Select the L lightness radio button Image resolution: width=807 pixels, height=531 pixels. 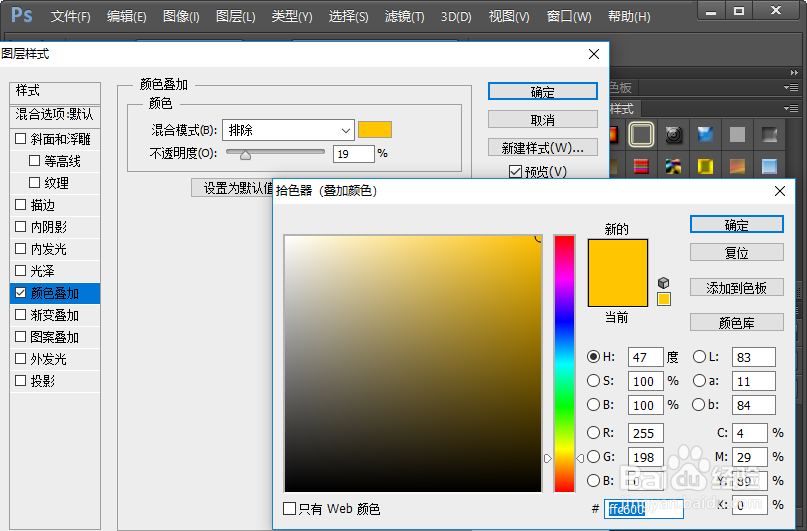point(699,356)
